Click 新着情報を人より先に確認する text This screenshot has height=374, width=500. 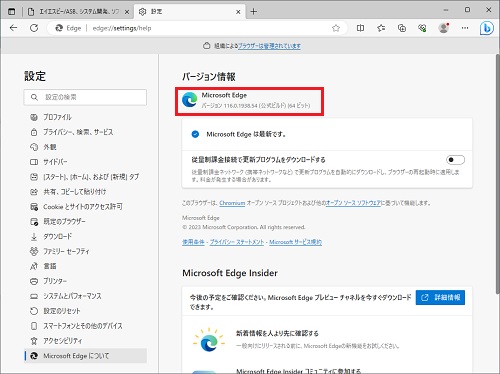pos(277,333)
